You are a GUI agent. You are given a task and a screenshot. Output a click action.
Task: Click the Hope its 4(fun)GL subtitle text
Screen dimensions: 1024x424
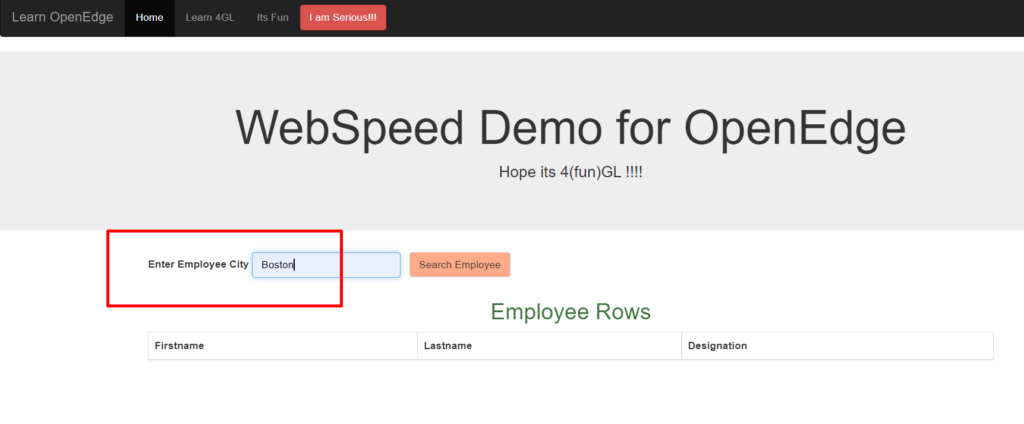(x=570, y=172)
